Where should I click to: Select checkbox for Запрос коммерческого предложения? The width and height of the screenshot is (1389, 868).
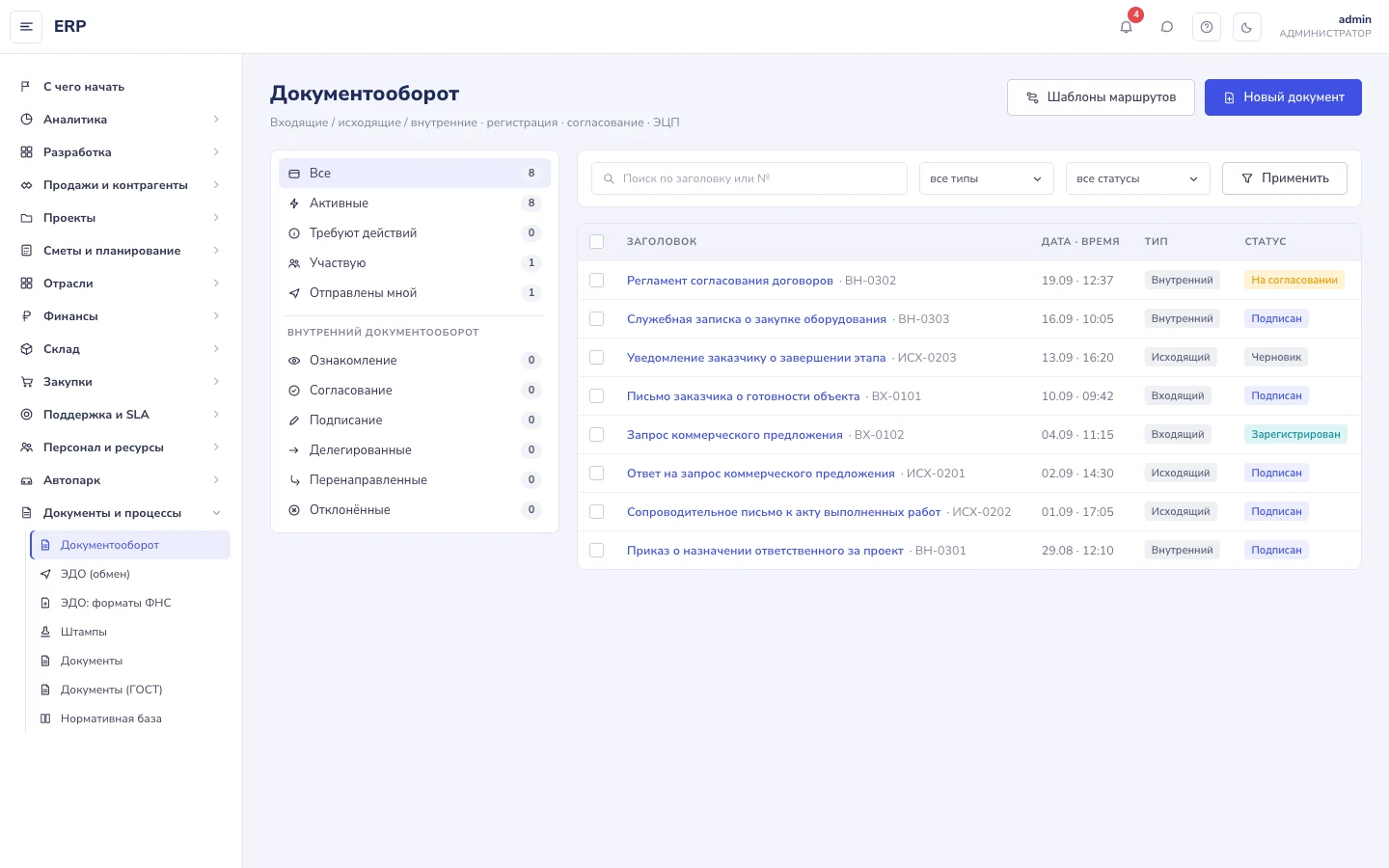coord(596,435)
